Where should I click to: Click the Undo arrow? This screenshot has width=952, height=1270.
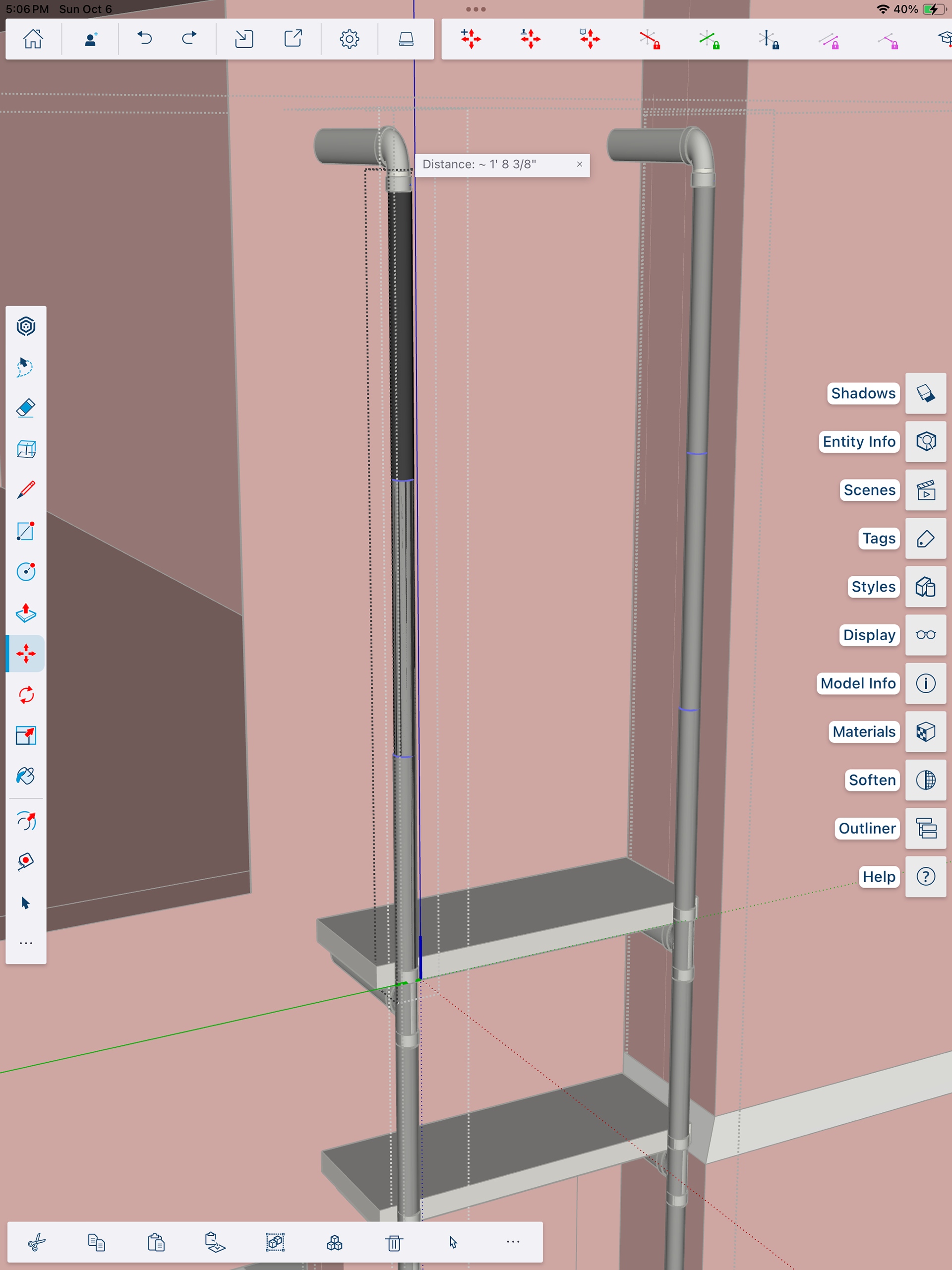pos(145,39)
